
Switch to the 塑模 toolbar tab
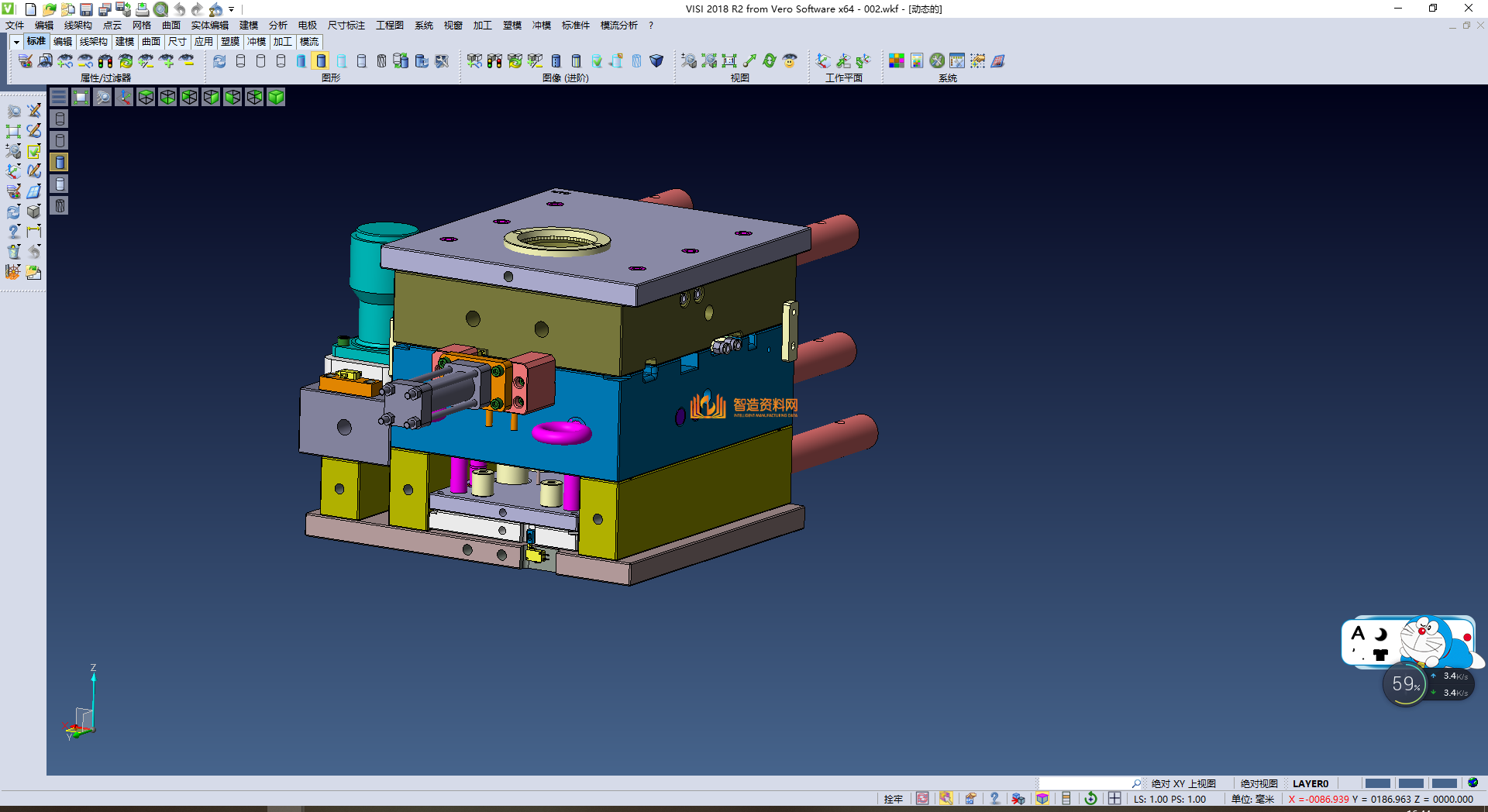pos(230,42)
